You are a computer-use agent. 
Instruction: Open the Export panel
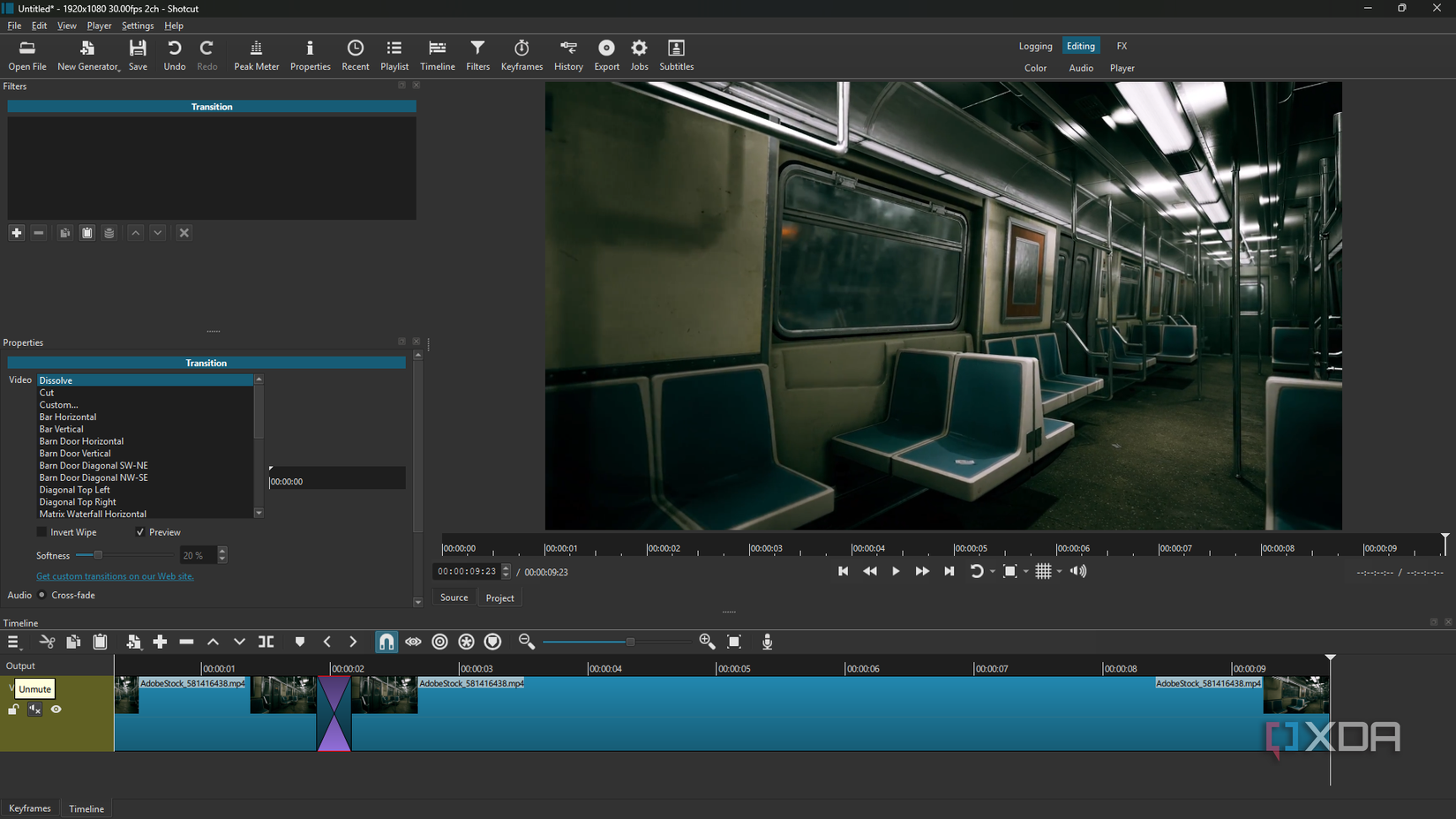click(606, 55)
